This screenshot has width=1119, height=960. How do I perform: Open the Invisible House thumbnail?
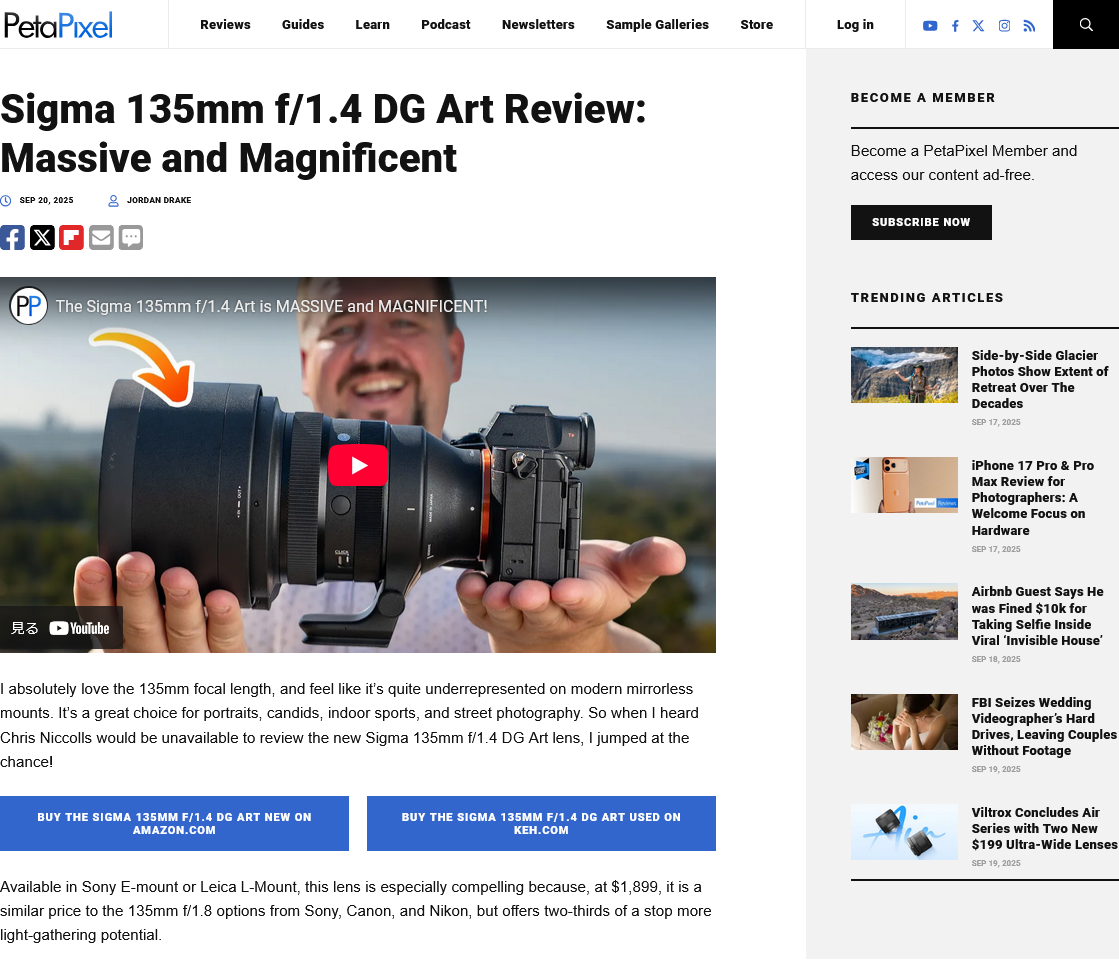[904, 612]
